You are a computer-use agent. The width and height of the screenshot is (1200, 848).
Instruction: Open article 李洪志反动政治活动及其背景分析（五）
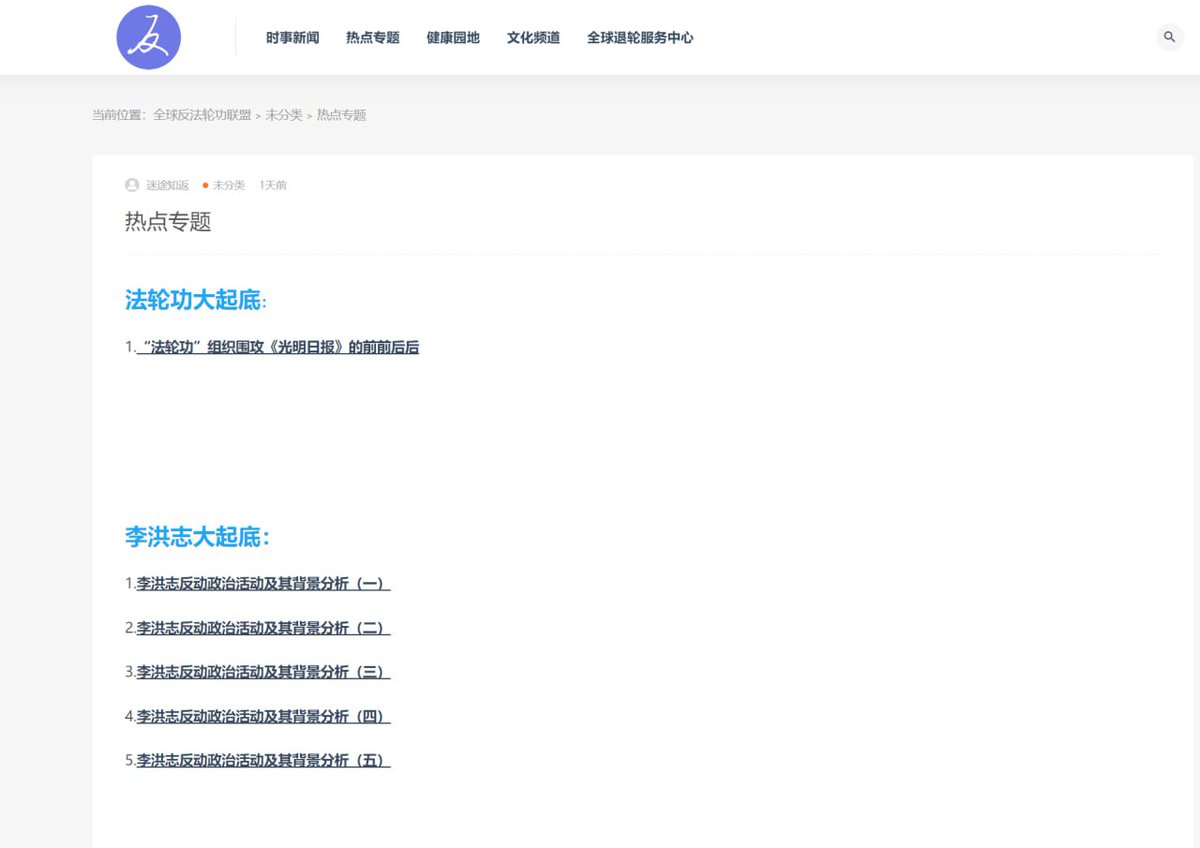coord(263,760)
